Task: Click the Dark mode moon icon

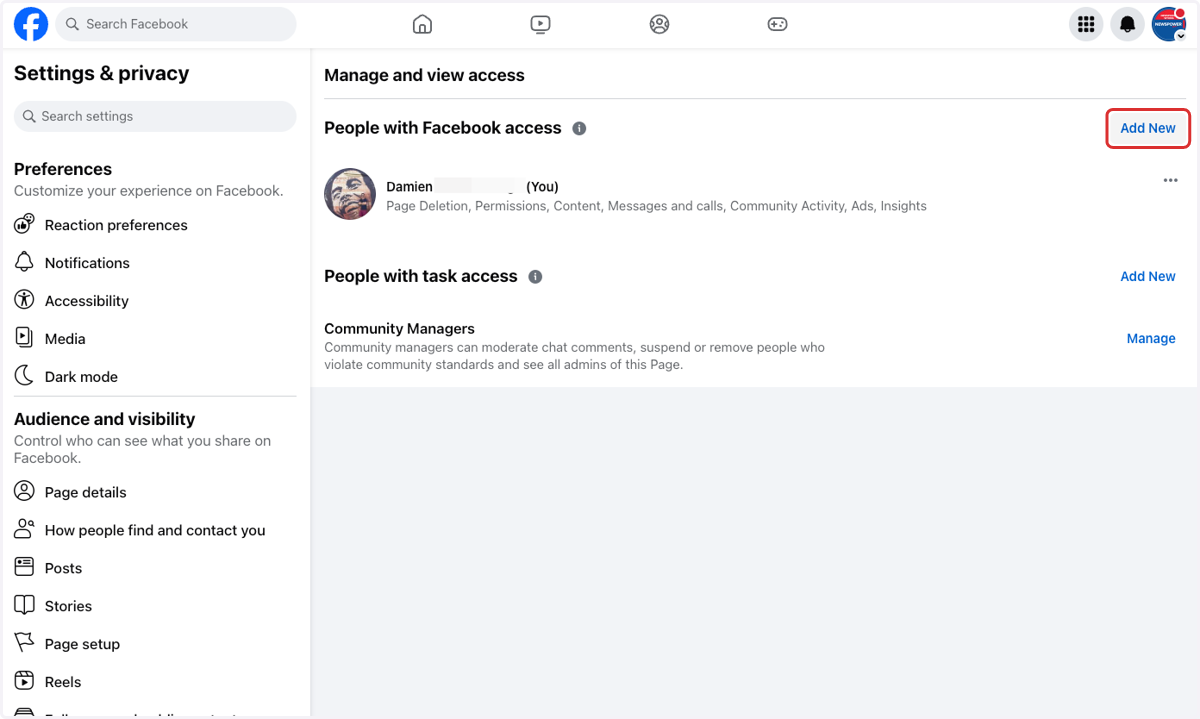Action: [24, 376]
